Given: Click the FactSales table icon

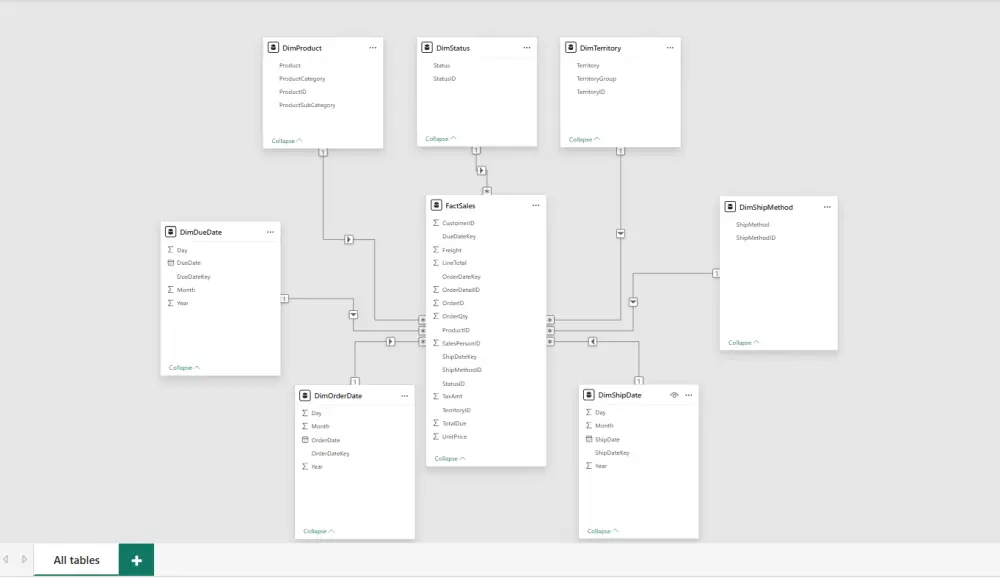Looking at the screenshot, I should point(434,206).
